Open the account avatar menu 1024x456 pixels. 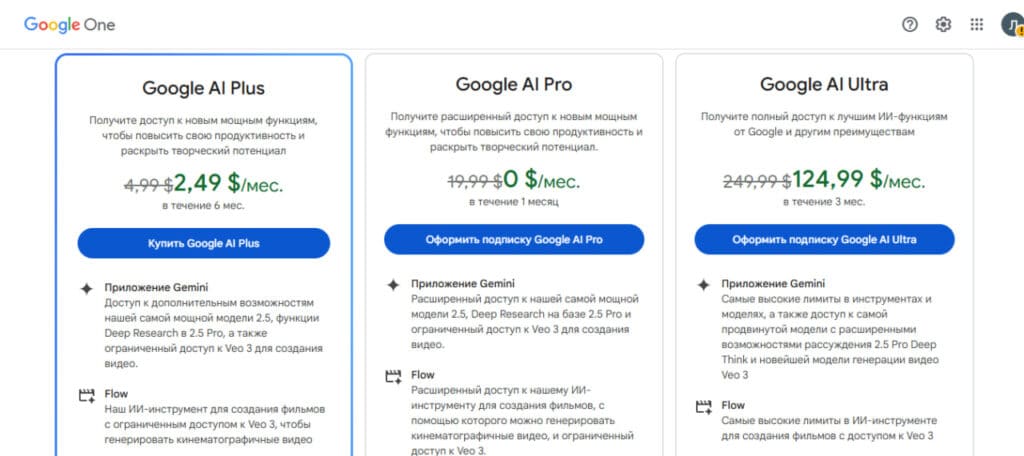tap(1012, 25)
